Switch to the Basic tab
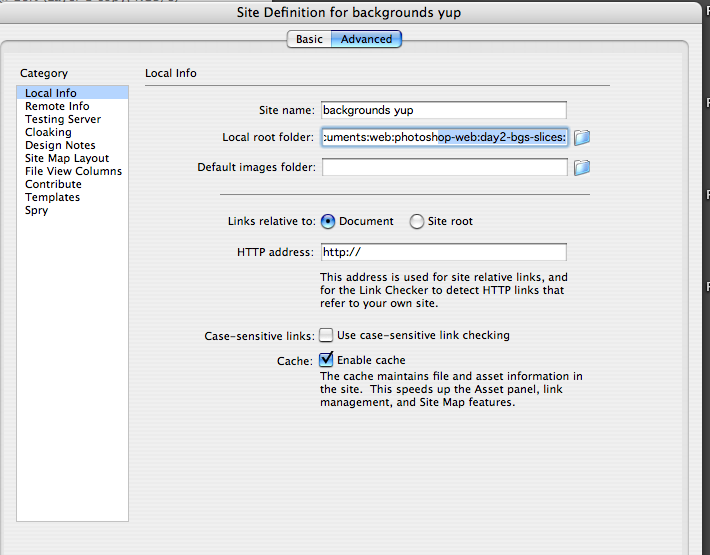The height and width of the screenshot is (555, 710). 309,39
